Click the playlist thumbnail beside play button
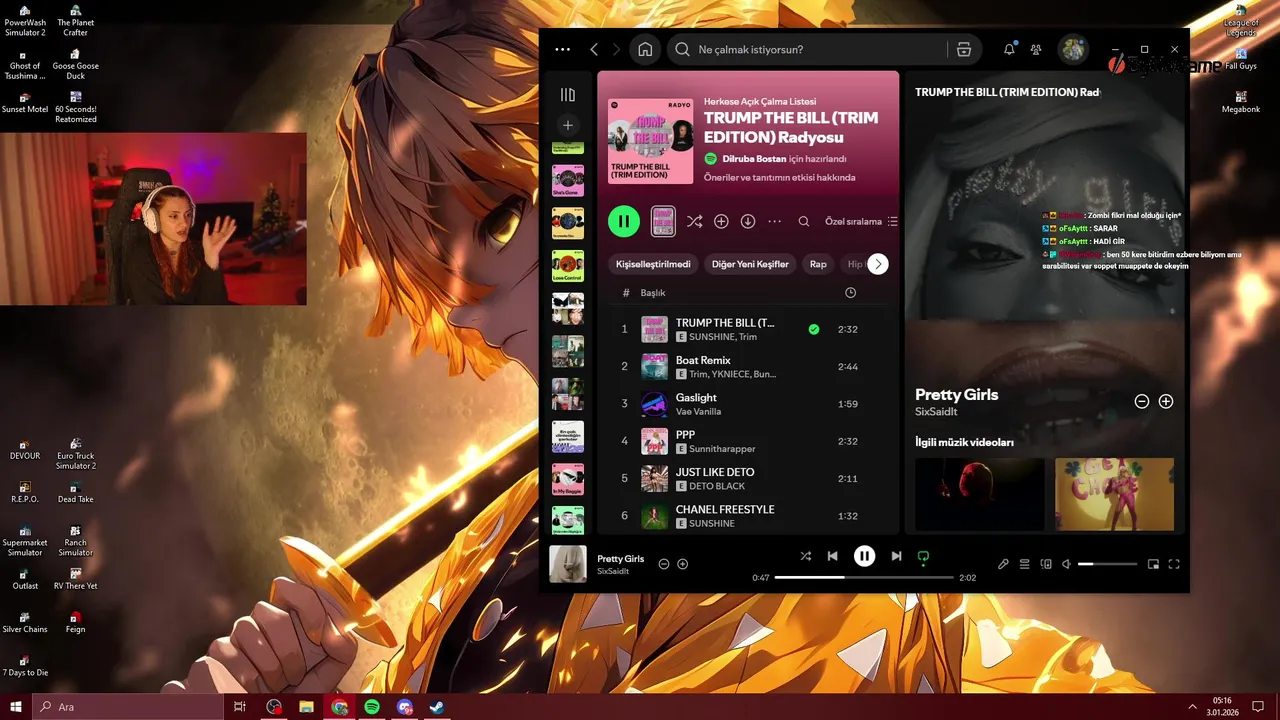Viewport: 1280px width, 720px height. pos(662,221)
